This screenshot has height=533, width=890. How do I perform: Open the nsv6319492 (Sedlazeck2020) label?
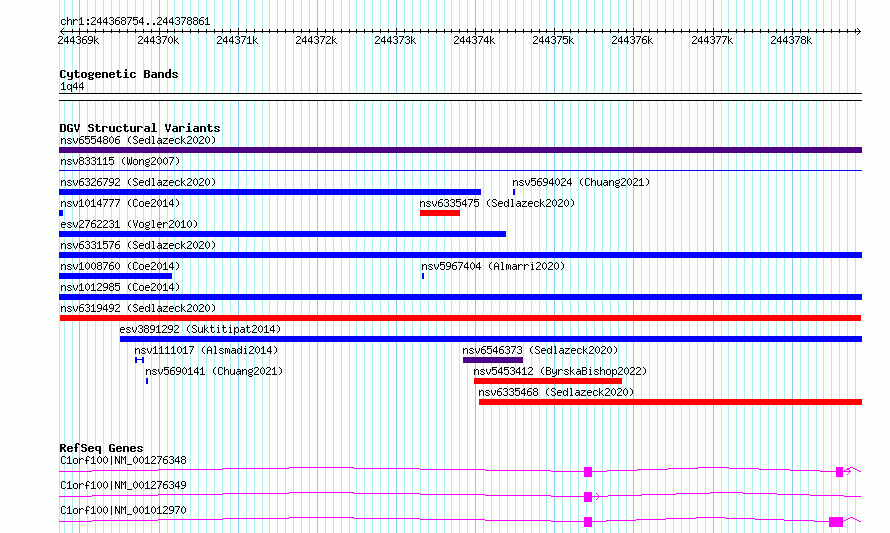tap(138, 308)
